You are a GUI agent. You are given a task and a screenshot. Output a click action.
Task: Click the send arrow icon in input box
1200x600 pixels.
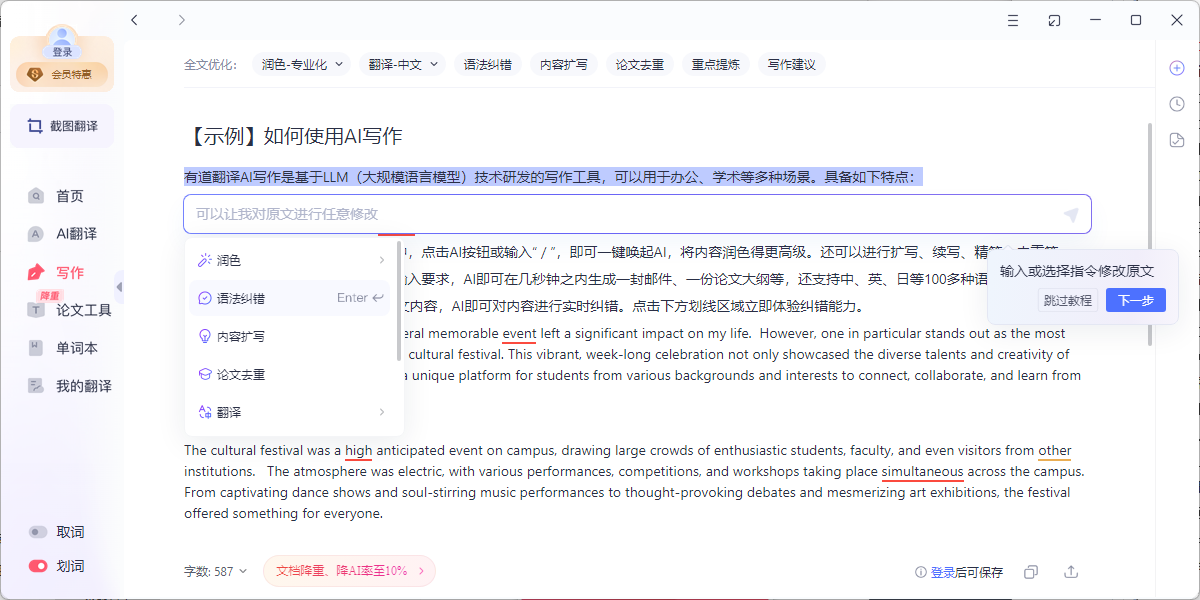[x=1070, y=215]
